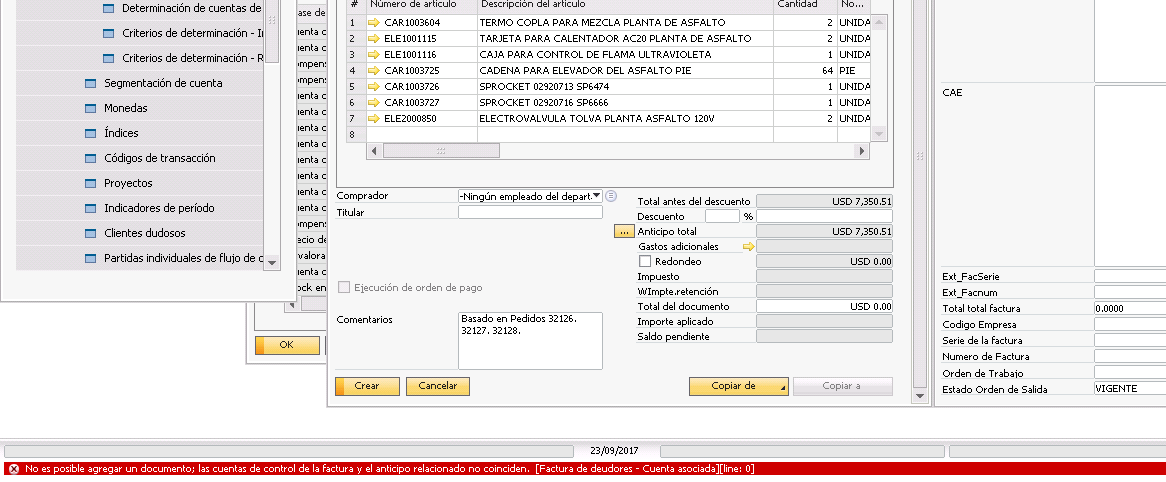
Task: Click the Comentarios text box
Action: click(530, 341)
